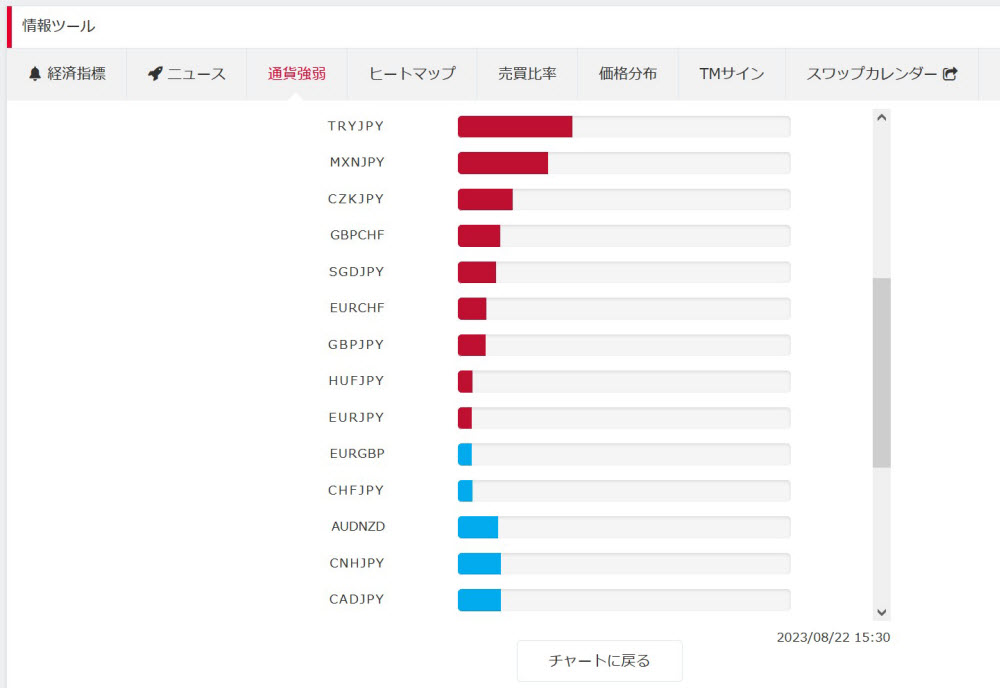Select the 通貨強弱 tab
The width and height of the screenshot is (1000, 688).
coord(297,74)
